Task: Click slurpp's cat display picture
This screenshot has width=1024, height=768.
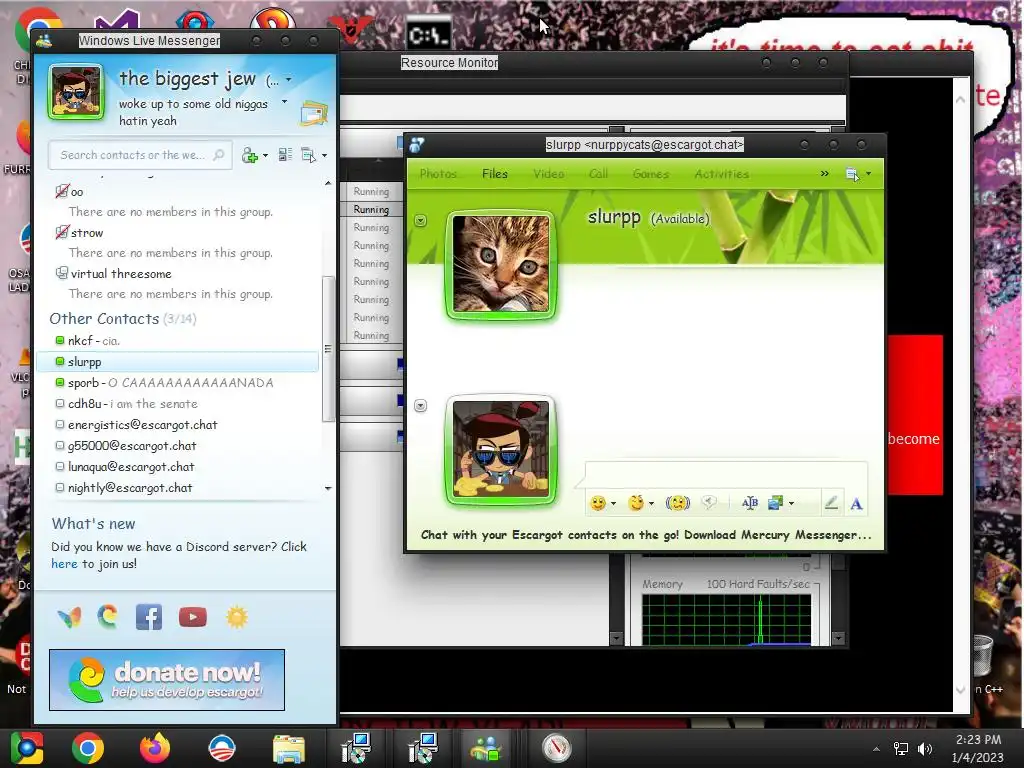Action: click(501, 264)
